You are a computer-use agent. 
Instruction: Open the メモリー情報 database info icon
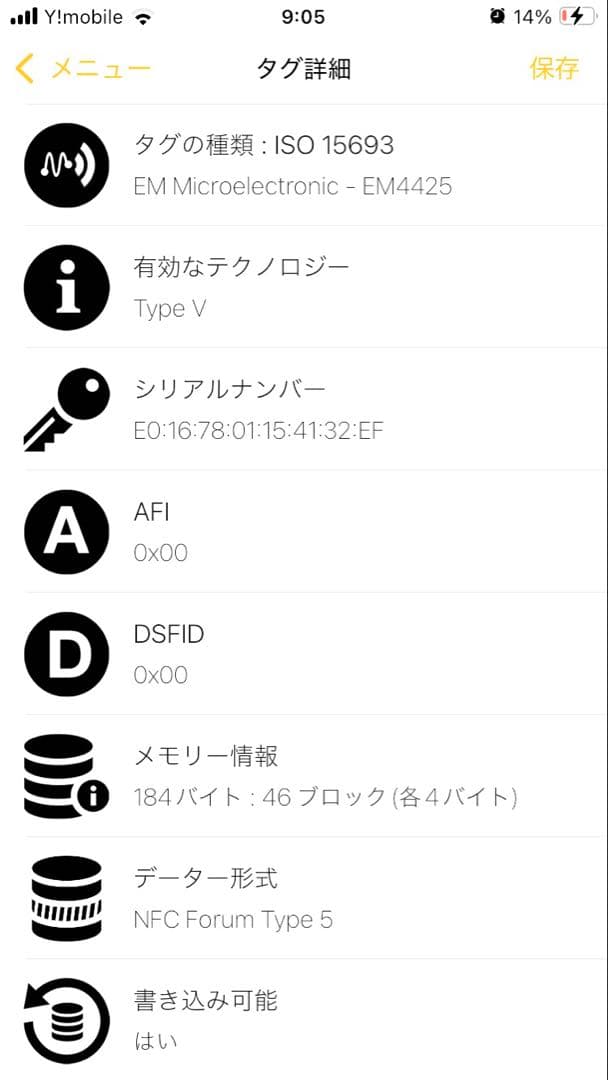pos(66,776)
